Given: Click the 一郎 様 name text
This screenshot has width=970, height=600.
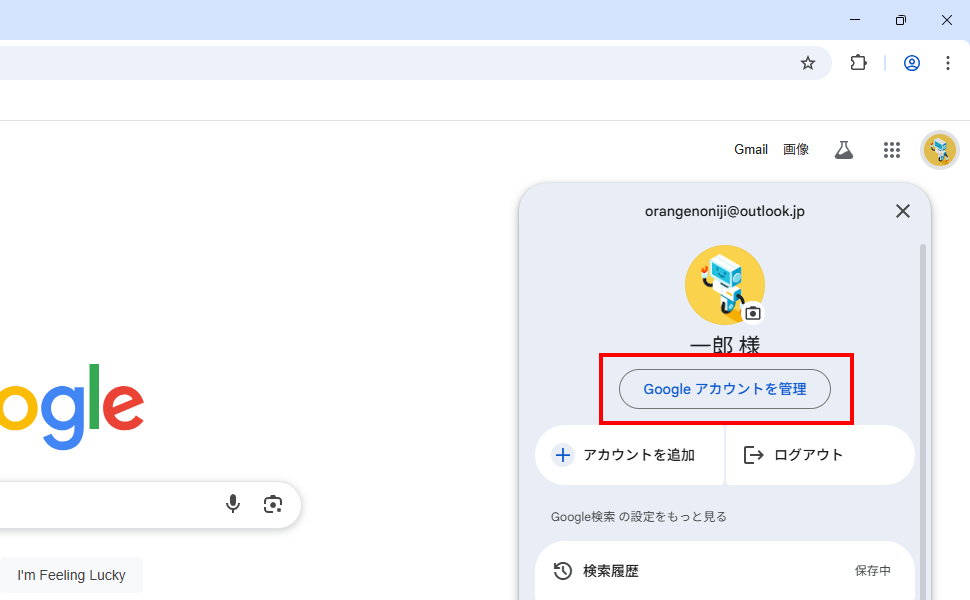Looking at the screenshot, I should [724, 345].
